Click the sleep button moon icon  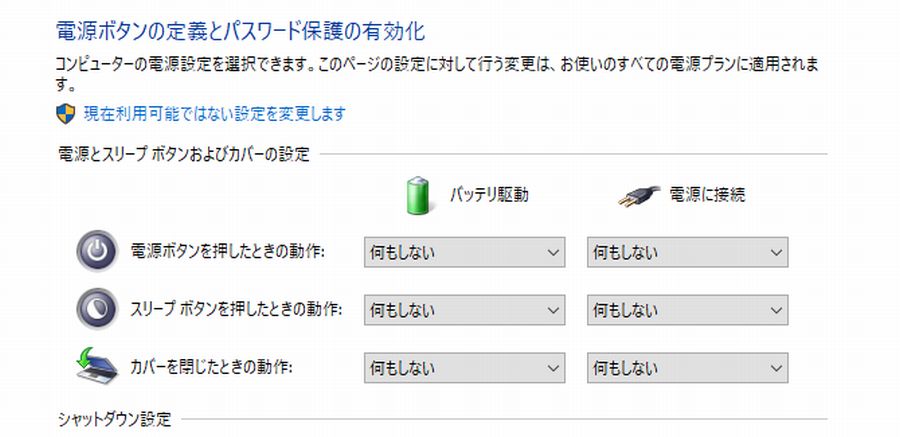(x=97, y=309)
